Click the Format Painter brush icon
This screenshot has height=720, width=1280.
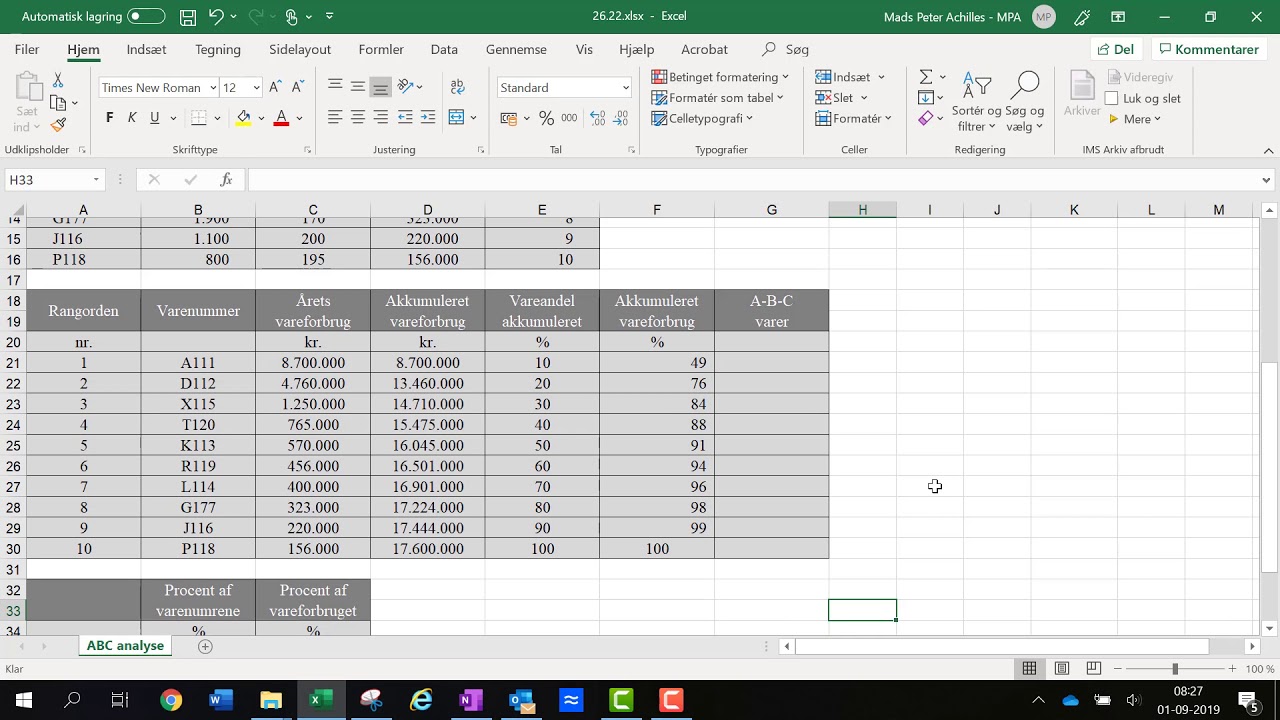pyautogui.click(x=58, y=125)
